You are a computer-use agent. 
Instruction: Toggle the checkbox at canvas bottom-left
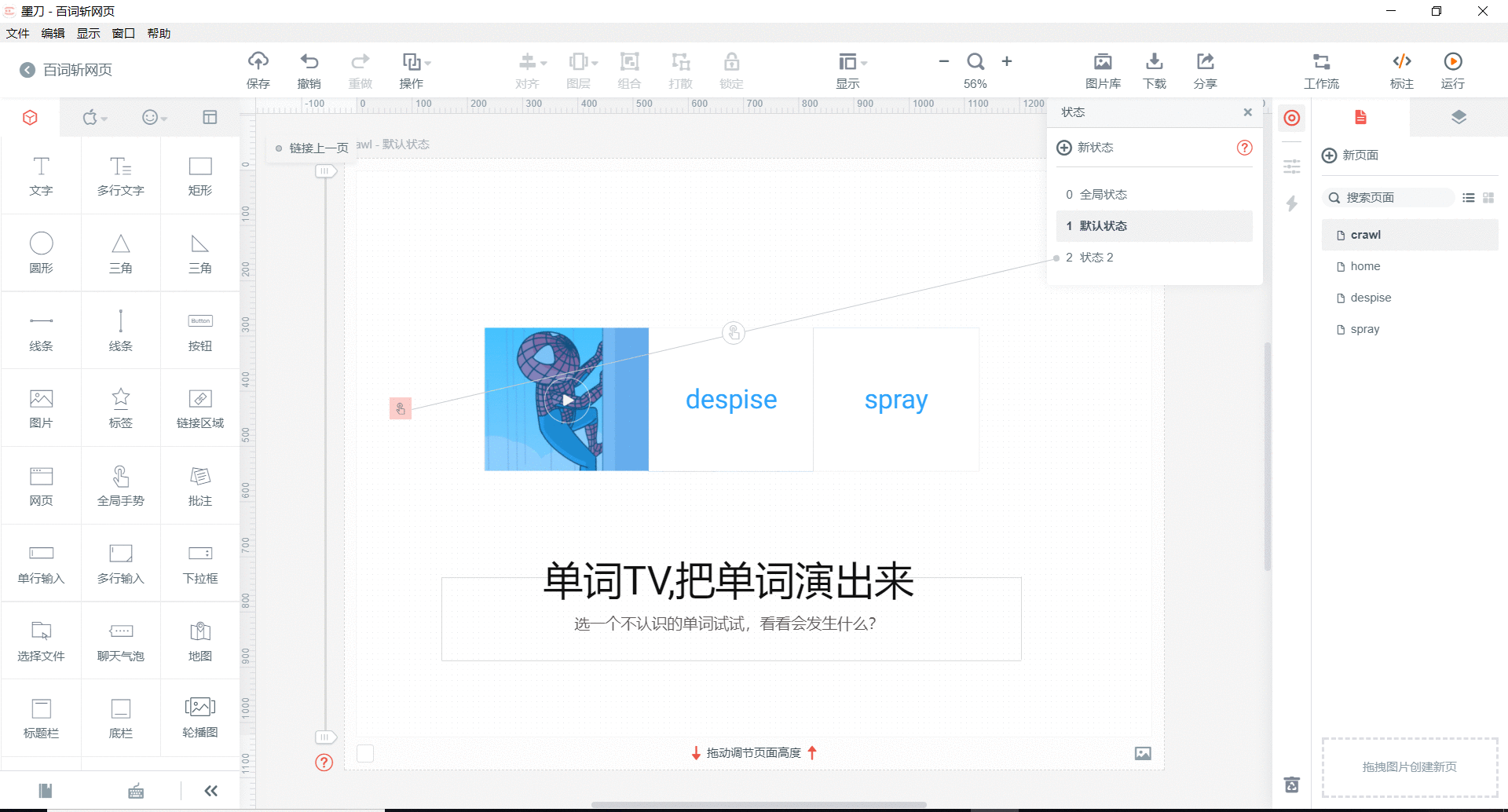[365, 753]
